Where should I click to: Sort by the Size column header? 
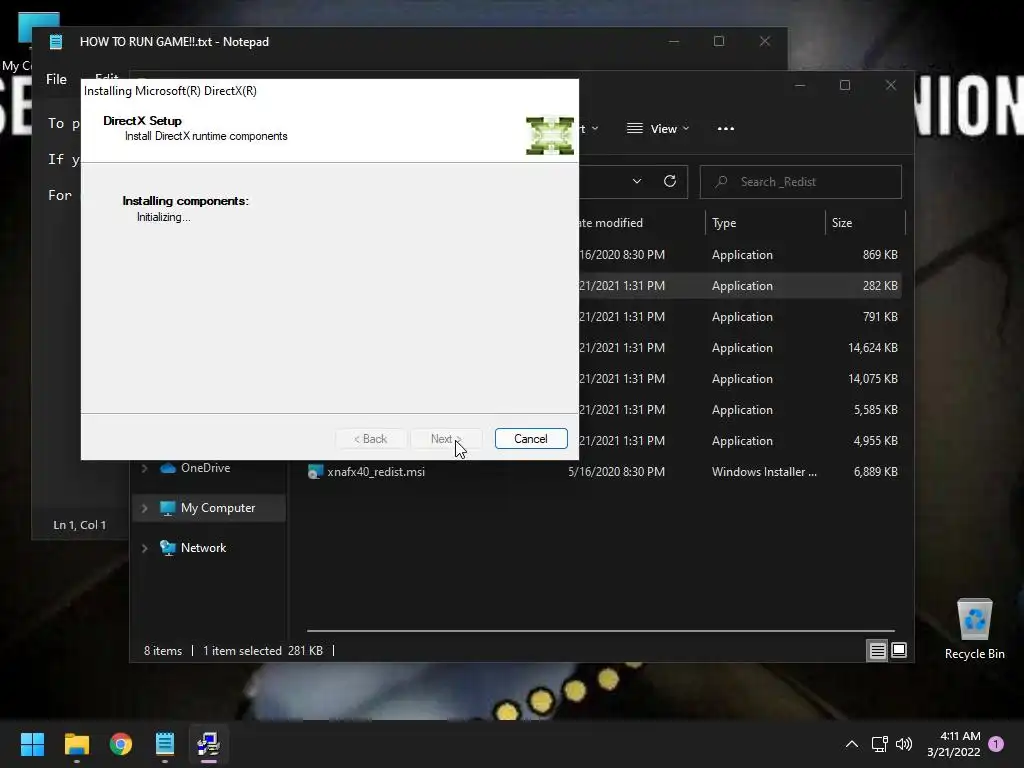click(842, 223)
